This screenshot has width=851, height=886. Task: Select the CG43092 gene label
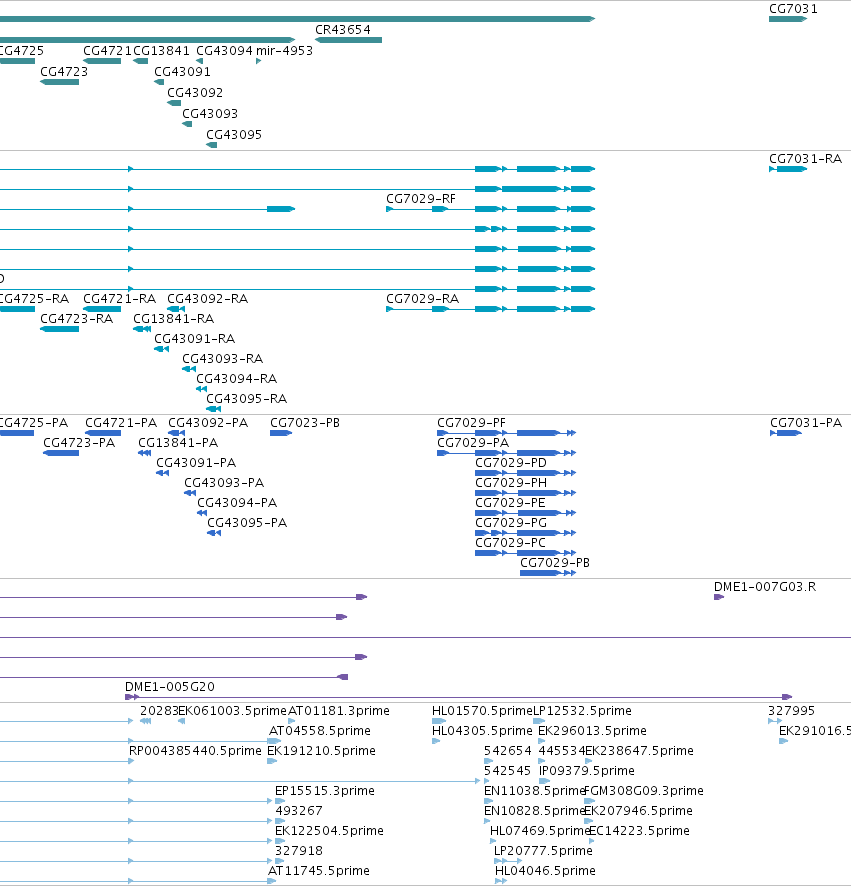195,92
